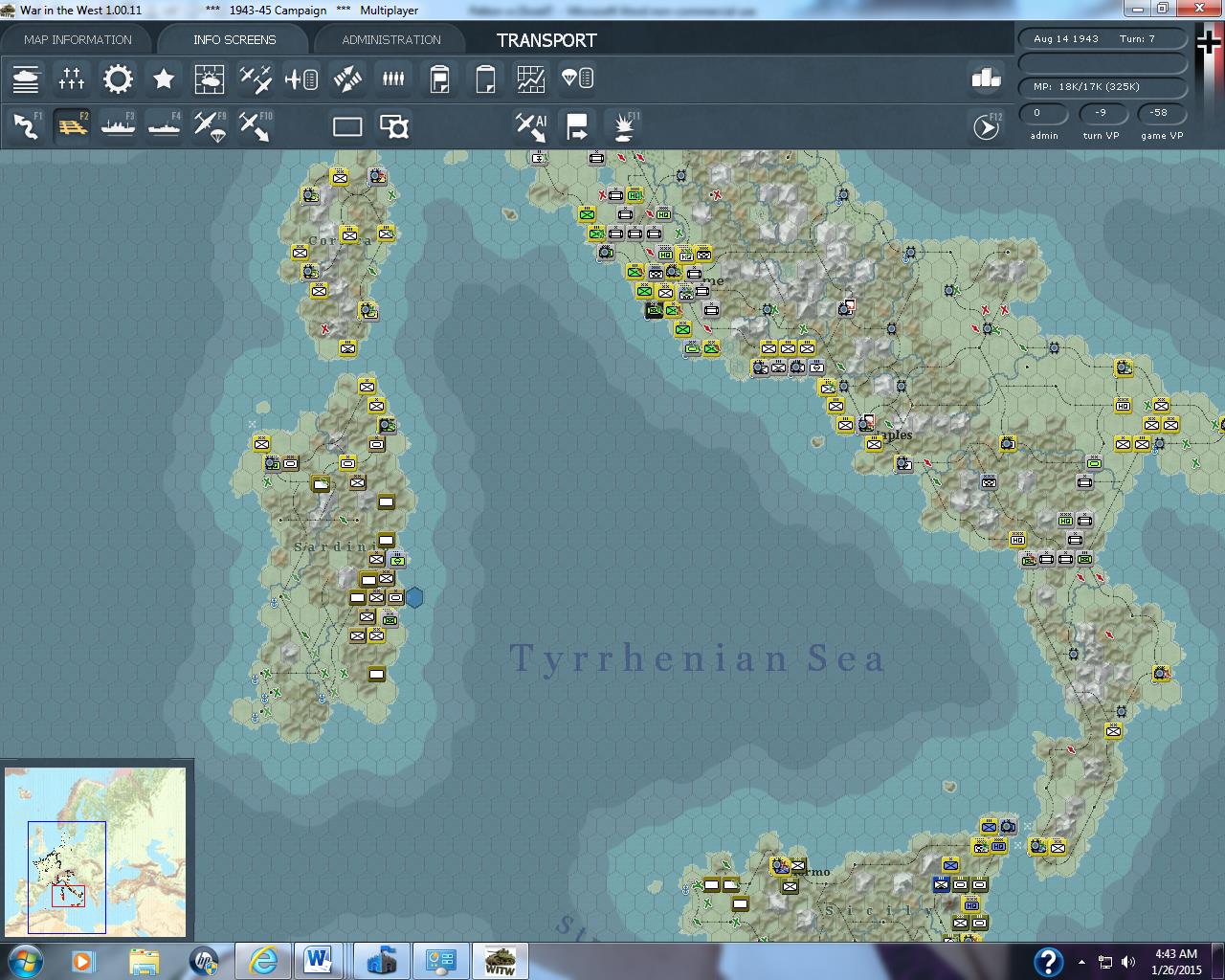This screenshot has height=980, width=1225.
Task: Open the order of battle tank icon
Action: (26, 78)
